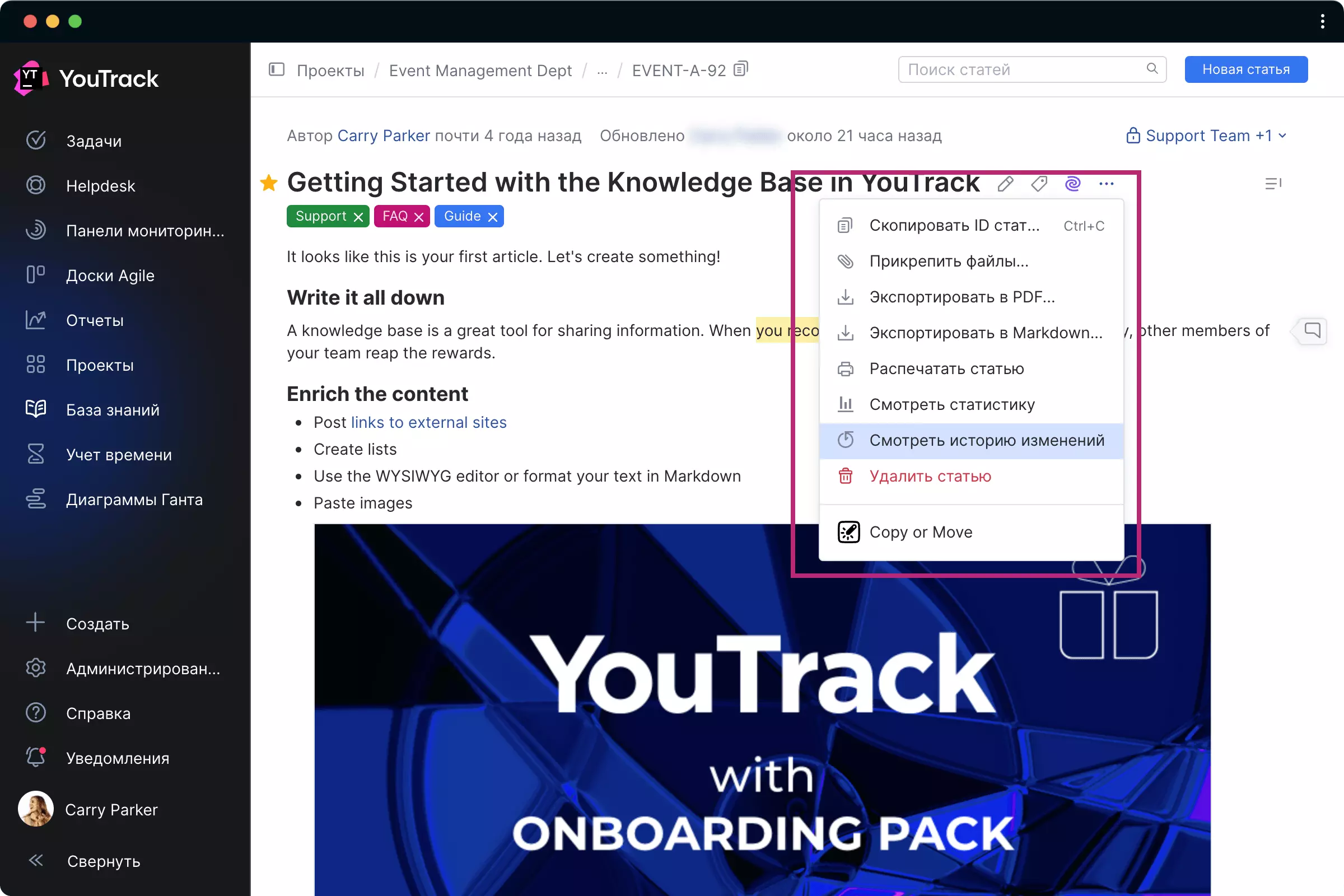Collapse sidebar with Свернуть
1344x896 pixels.
103,861
